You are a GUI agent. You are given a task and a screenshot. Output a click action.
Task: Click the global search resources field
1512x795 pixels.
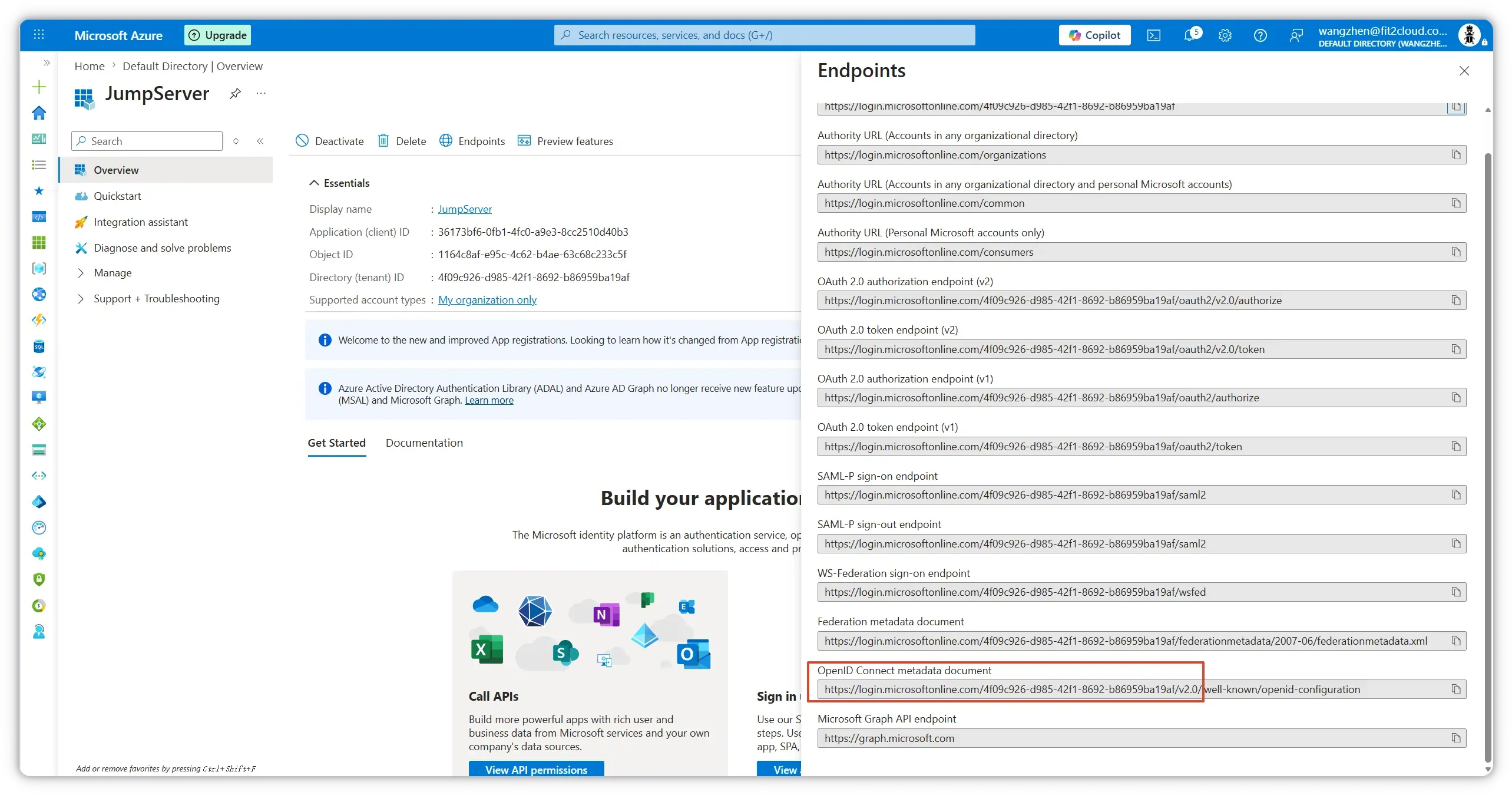pyautogui.click(x=765, y=35)
